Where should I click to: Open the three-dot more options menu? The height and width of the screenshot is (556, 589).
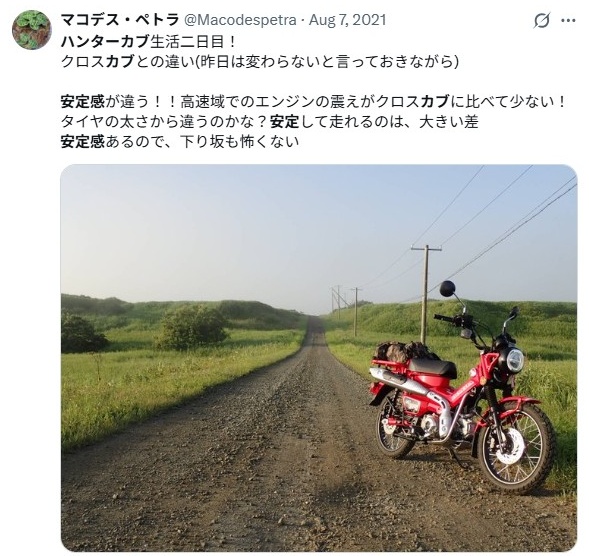568,20
